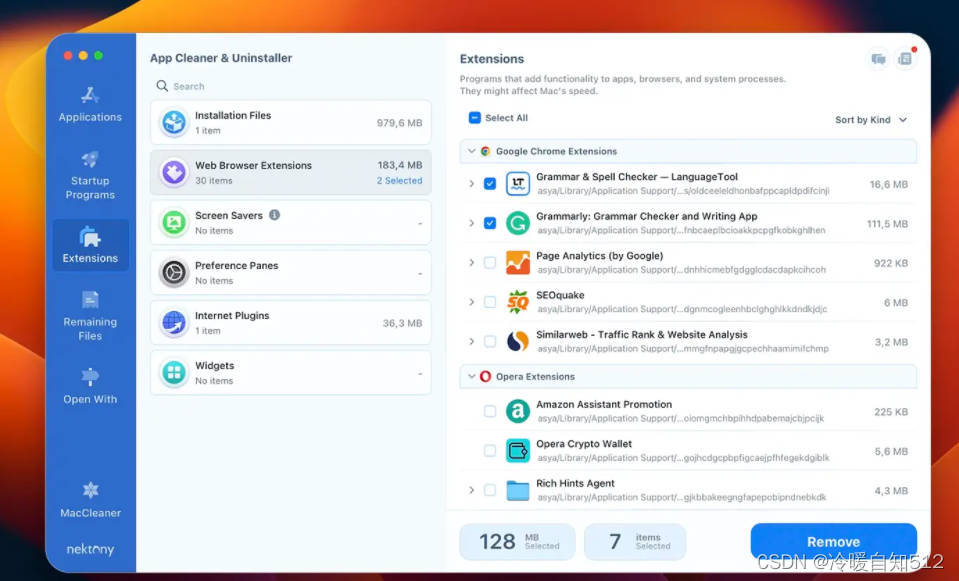Expand LanguageTool extension details
The image size is (959, 581).
coord(472,183)
